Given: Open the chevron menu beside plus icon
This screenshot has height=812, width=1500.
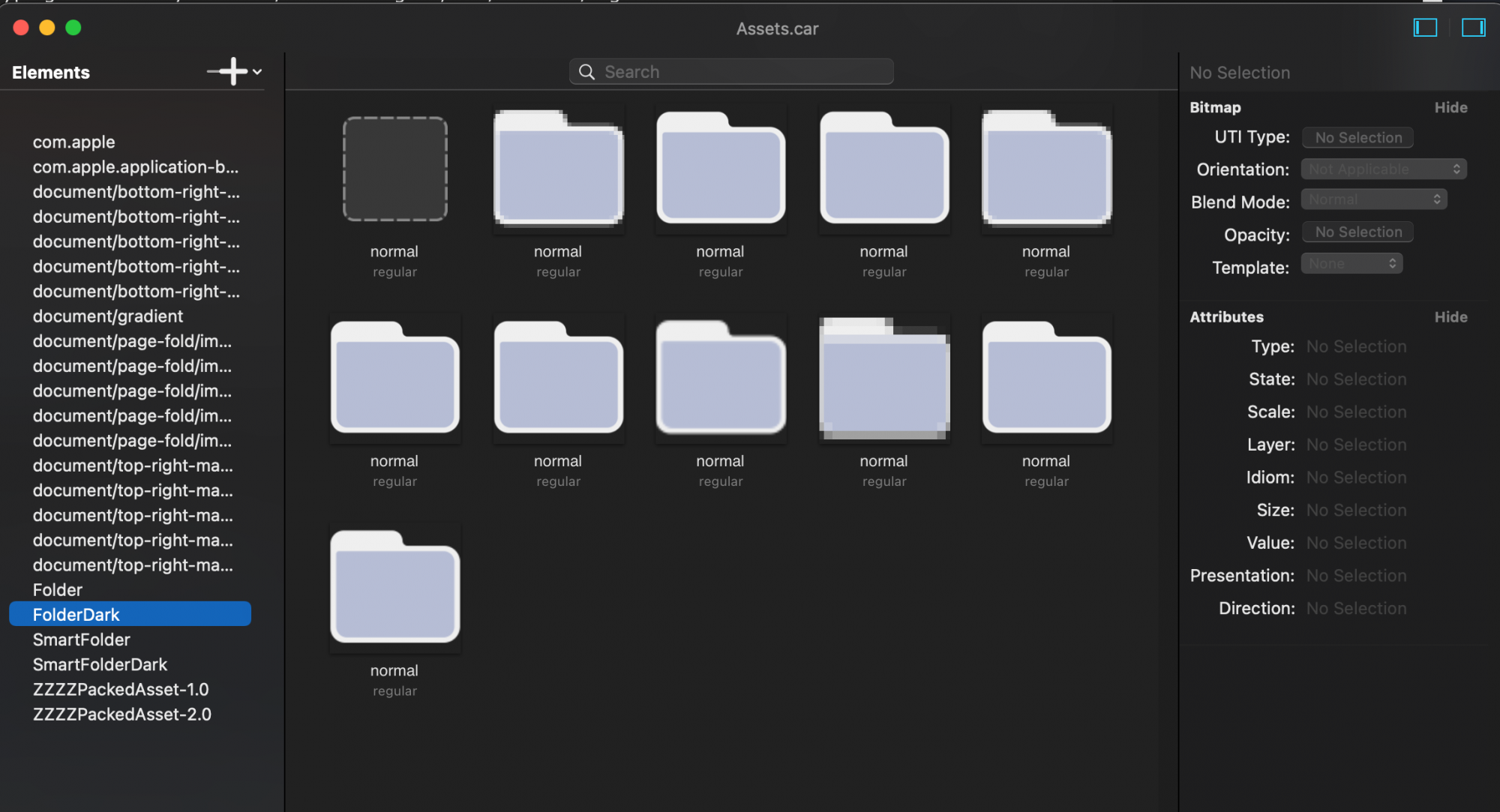Looking at the screenshot, I should 257,72.
